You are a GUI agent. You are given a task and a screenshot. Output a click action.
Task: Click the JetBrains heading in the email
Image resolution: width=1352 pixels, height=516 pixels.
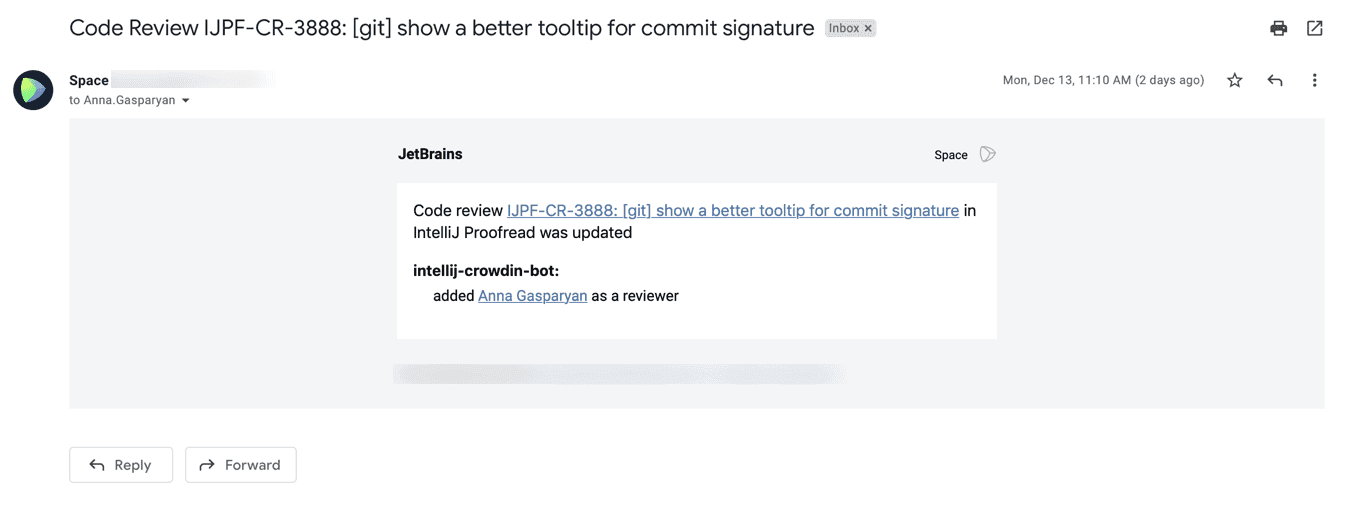pos(430,154)
